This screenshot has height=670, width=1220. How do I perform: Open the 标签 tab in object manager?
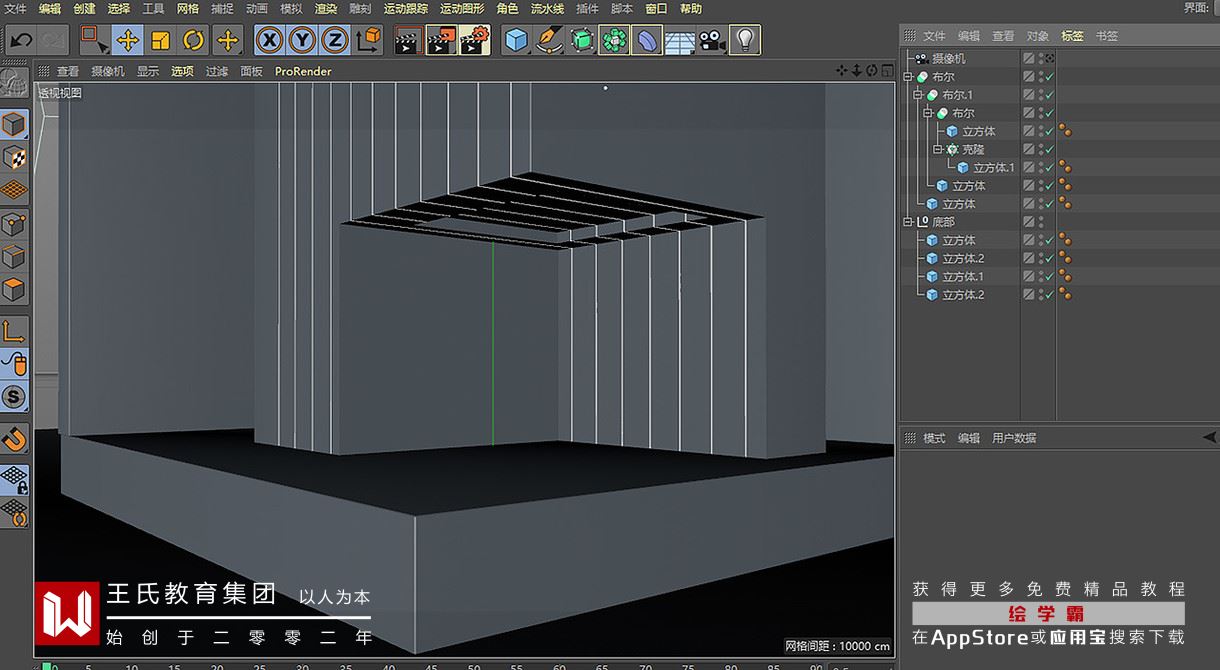[x=1072, y=36]
